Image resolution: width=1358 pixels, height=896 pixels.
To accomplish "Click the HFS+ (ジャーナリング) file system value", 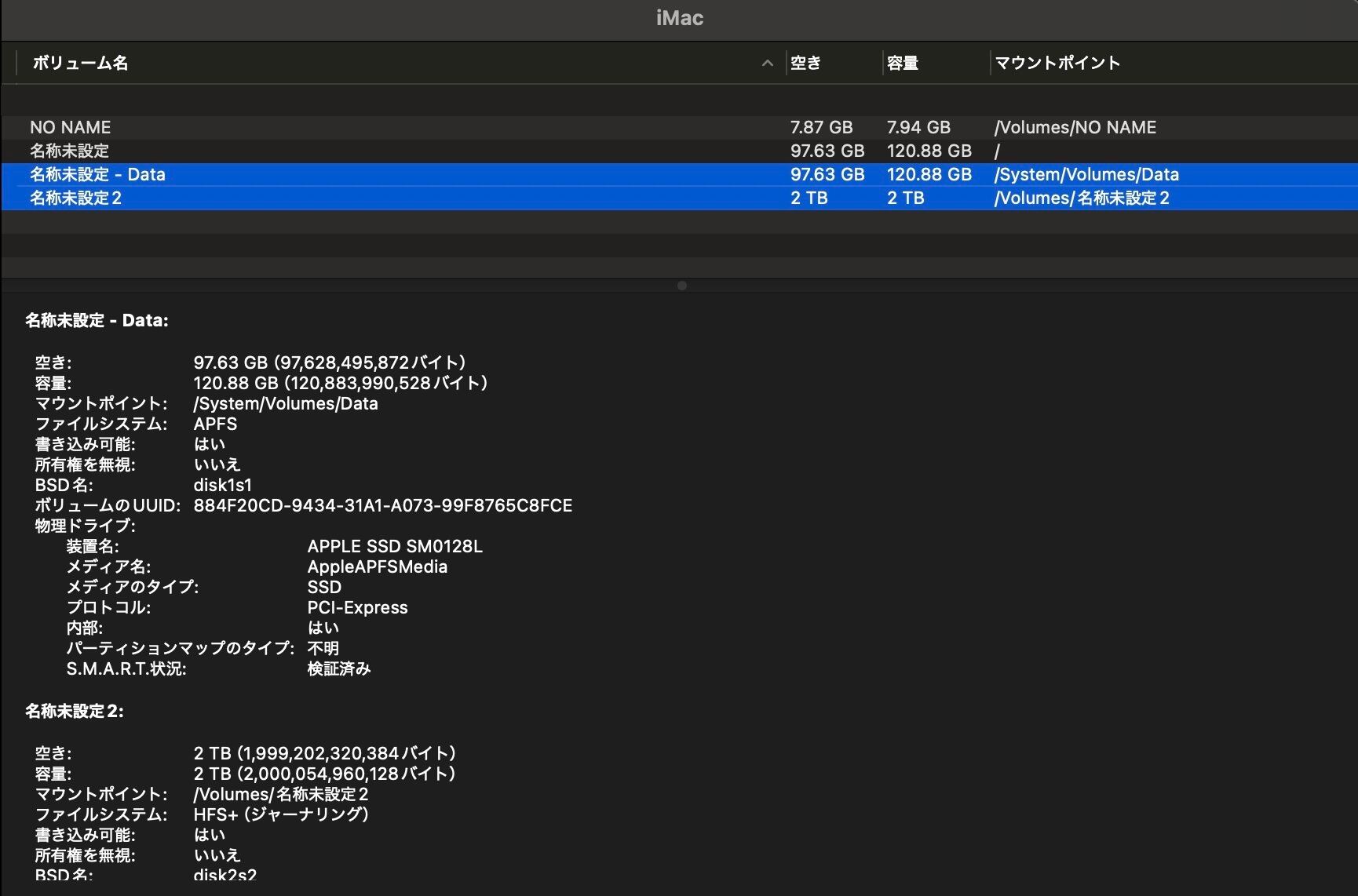I will 281,814.
